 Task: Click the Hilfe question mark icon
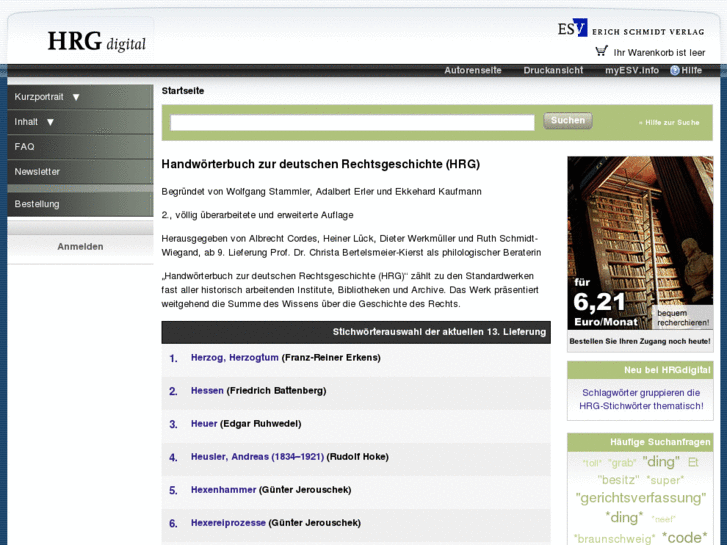[x=675, y=71]
